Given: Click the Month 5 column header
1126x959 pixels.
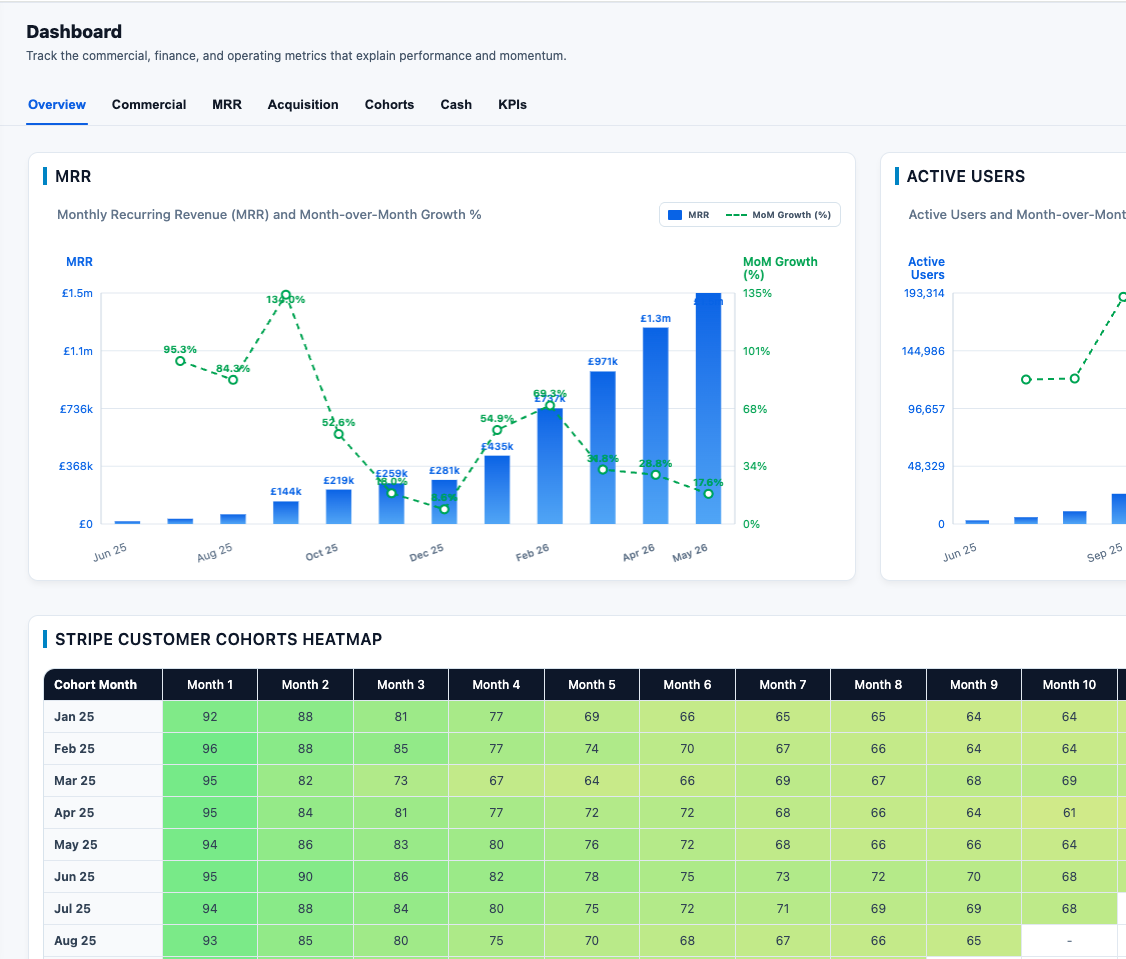Looking at the screenshot, I should click(x=592, y=685).
